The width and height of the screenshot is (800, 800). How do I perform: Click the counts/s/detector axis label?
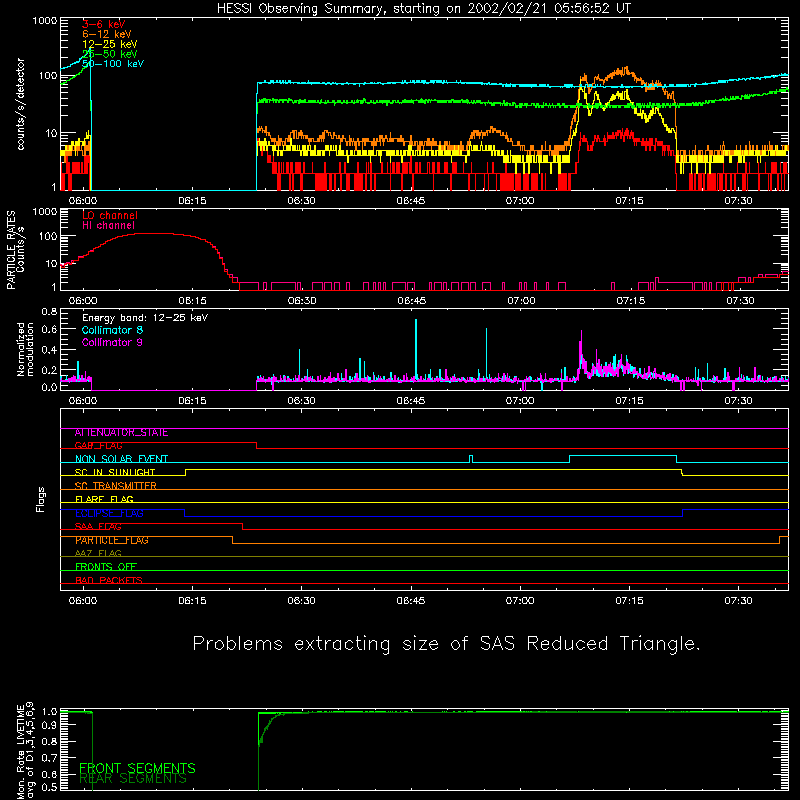click(x=21, y=104)
